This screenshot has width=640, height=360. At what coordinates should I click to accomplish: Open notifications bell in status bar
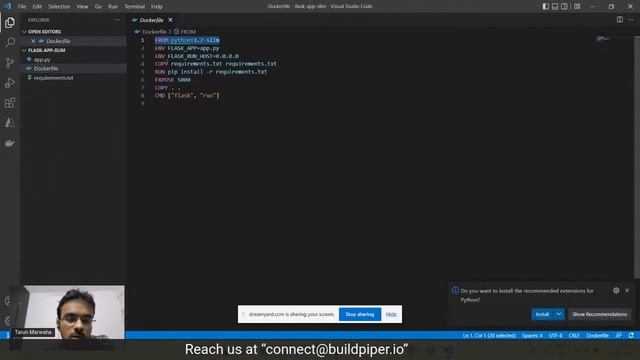(631, 335)
